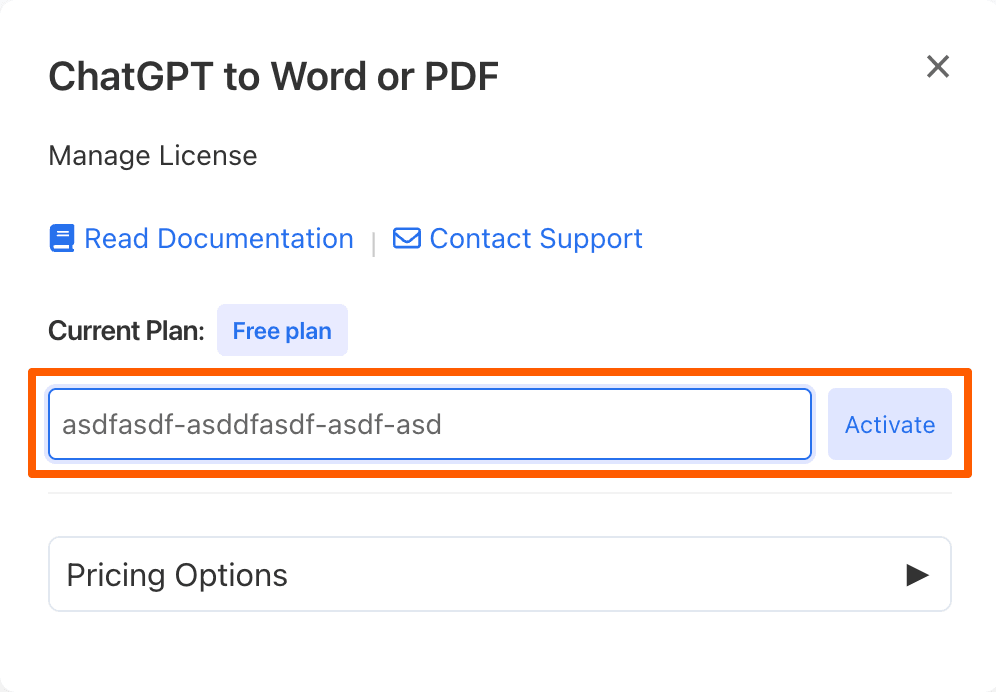Screen dimensions: 996x692
Task: Click the blank area right of license text
Action: point(626,424)
